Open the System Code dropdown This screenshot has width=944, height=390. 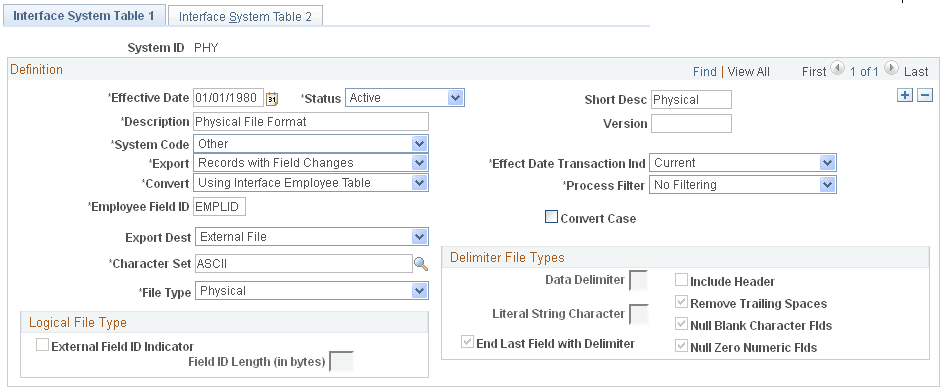click(311, 144)
